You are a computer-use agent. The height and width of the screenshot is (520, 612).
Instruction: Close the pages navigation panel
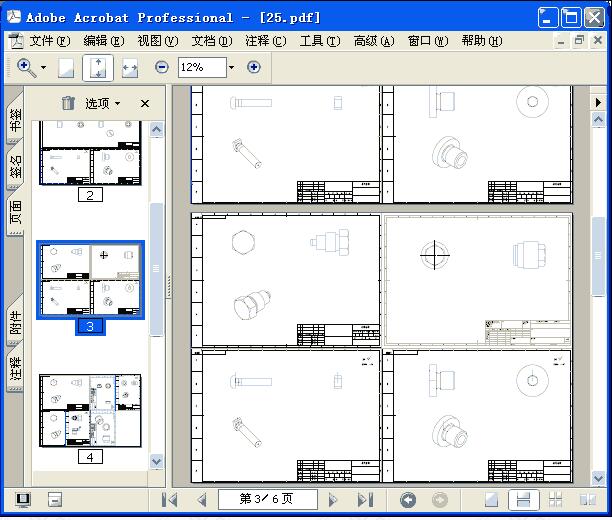(x=145, y=103)
